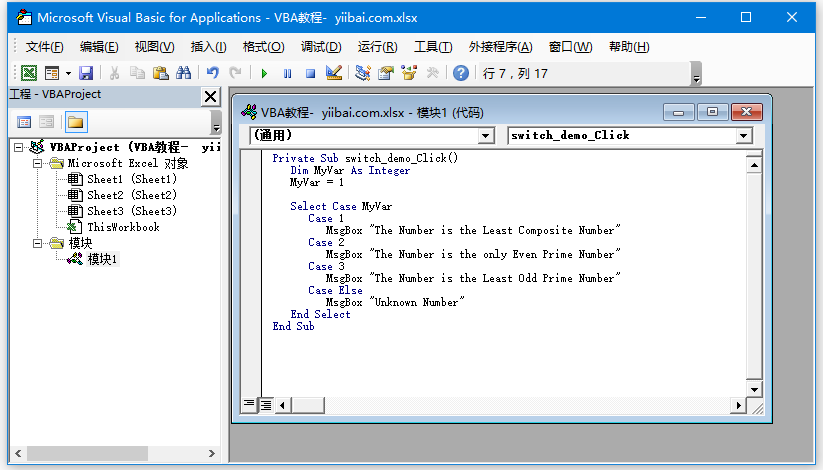
Task: Click the Paste clipboard icon
Action: click(160, 73)
